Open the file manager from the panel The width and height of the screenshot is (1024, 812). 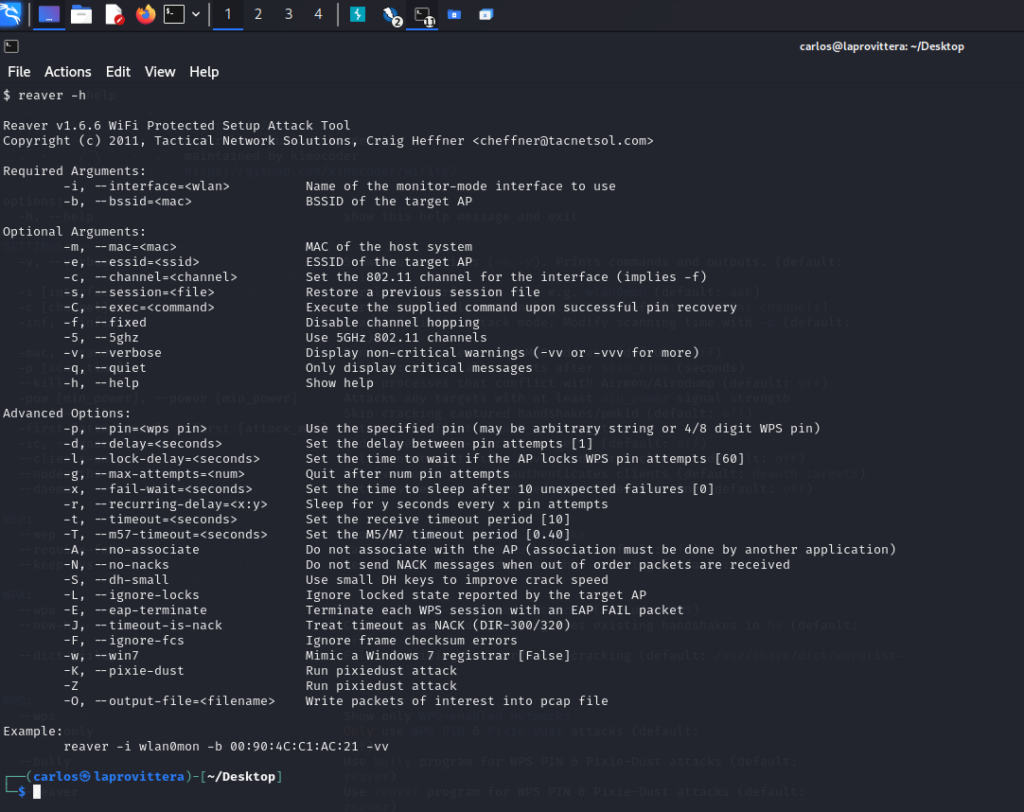[x=81, y=14]
